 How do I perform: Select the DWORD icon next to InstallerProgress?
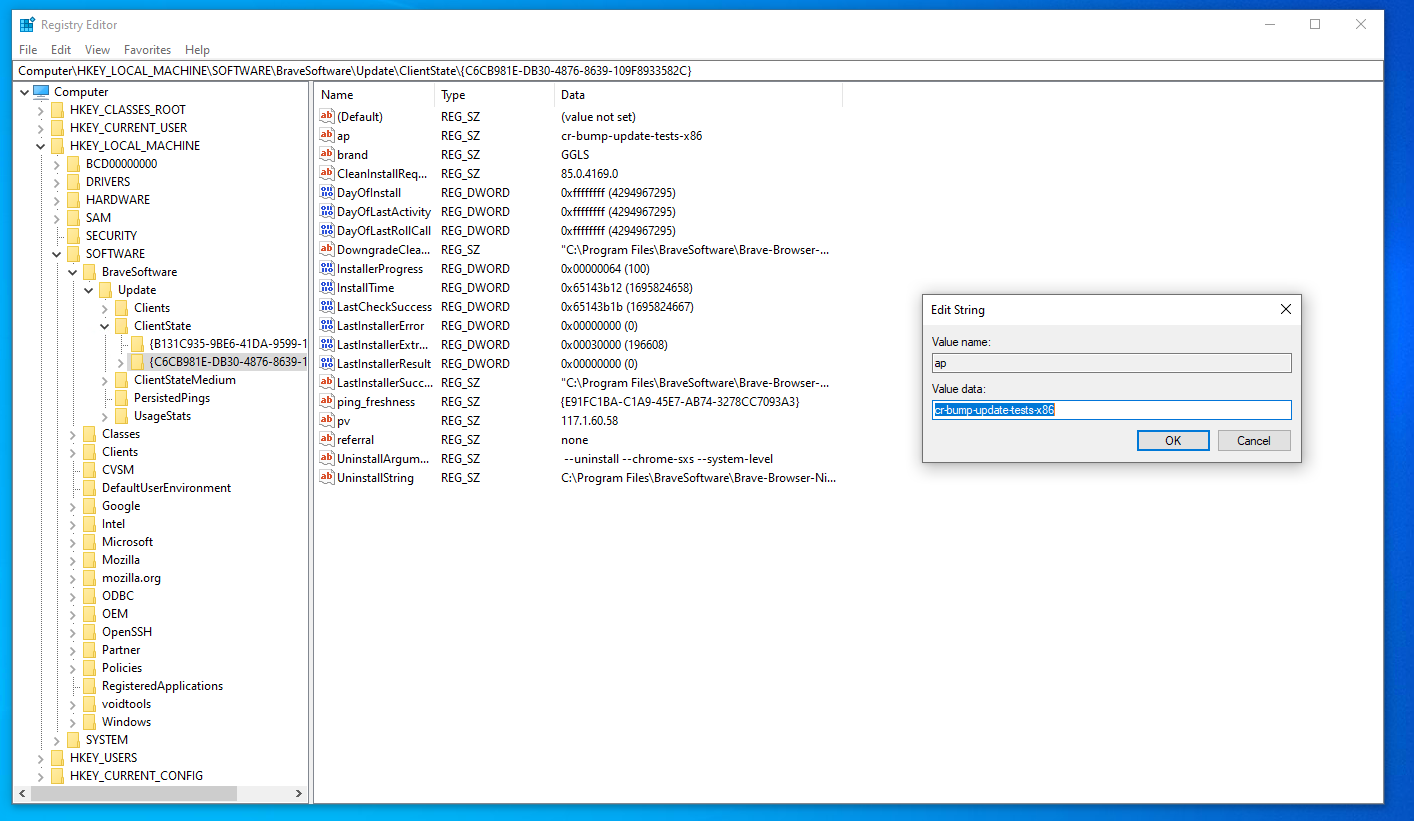[x=327, y=268]
